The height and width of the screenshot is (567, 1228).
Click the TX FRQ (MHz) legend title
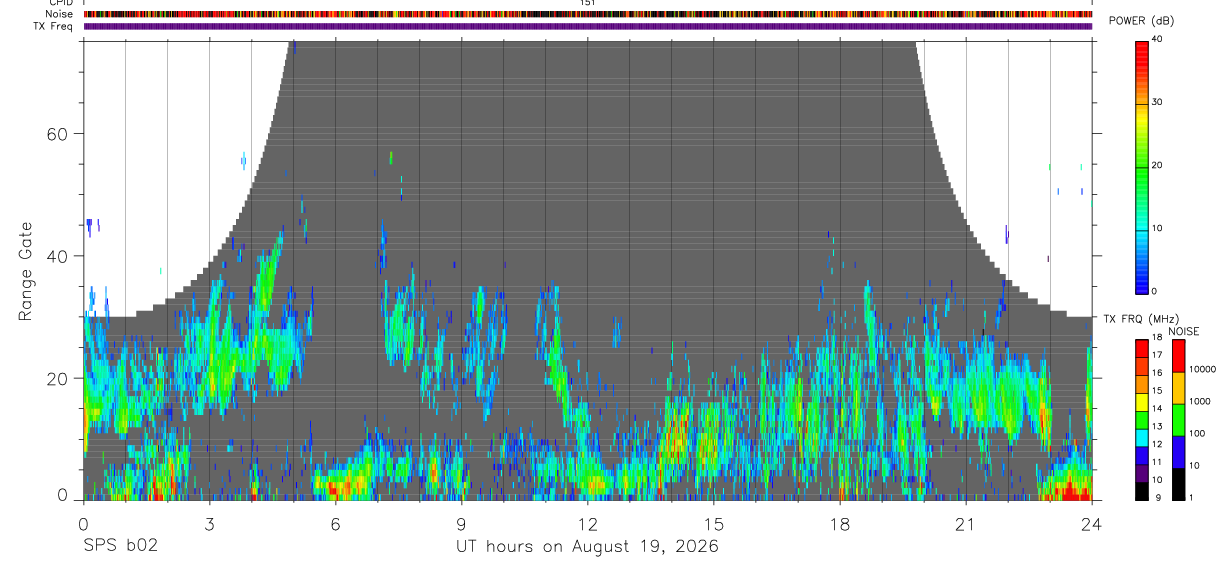(1136, 319)
